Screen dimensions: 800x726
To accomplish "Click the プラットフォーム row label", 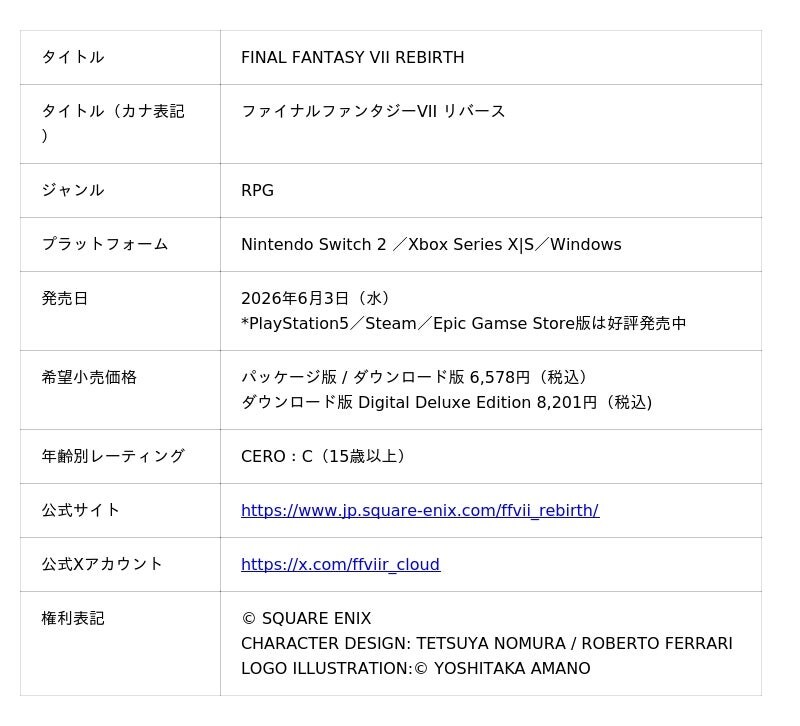I will tap(105, 245).
